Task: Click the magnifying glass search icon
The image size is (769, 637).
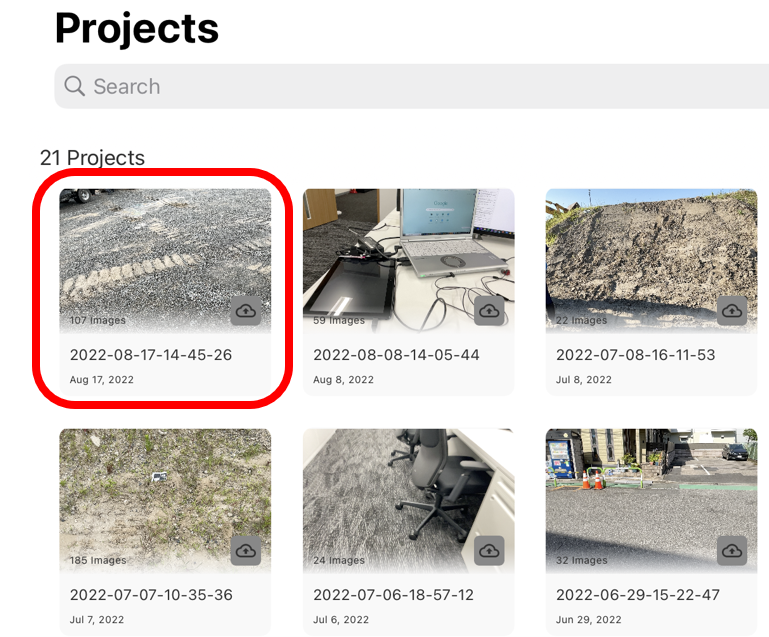Action: click(x=75, y=86)
